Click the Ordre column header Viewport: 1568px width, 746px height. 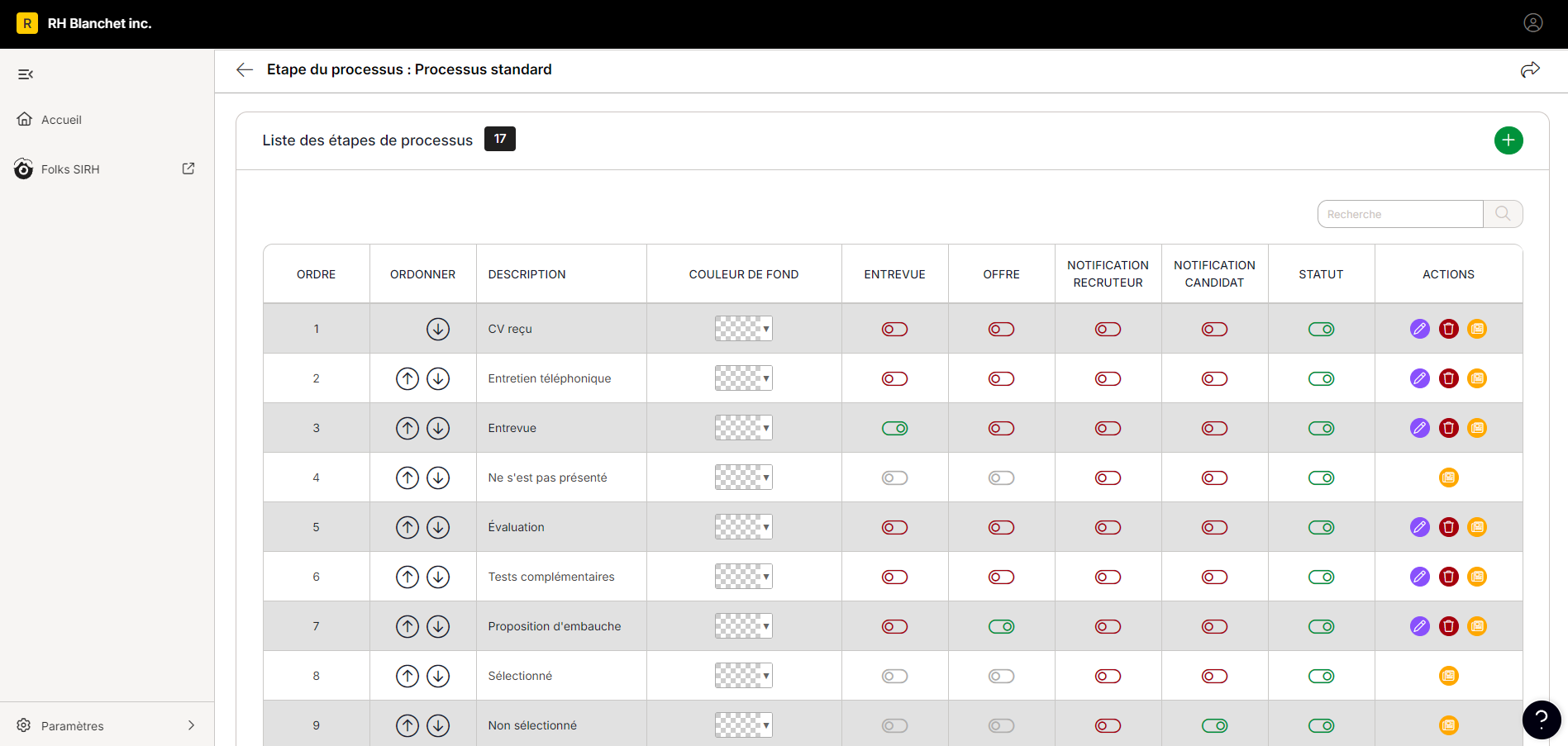tap(317, 274)
